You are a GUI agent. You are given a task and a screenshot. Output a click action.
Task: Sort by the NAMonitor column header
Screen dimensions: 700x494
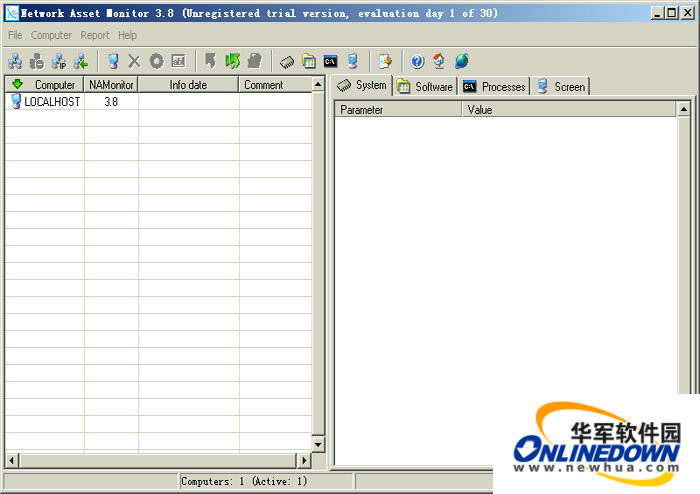tap(111, 84)
